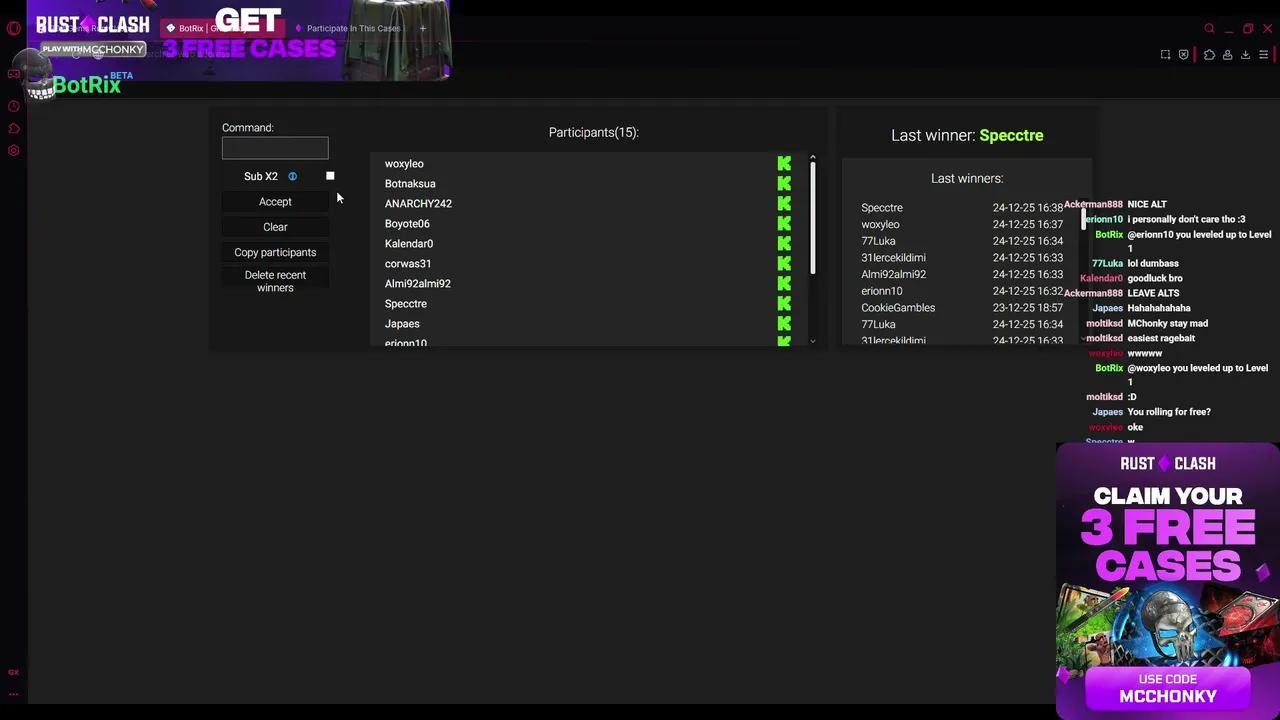The width and height of the screenshot is (1280, 720).
Task: Click the Kick icon beside corwas31
Action: pyautogui.click(x=784, y=263)
